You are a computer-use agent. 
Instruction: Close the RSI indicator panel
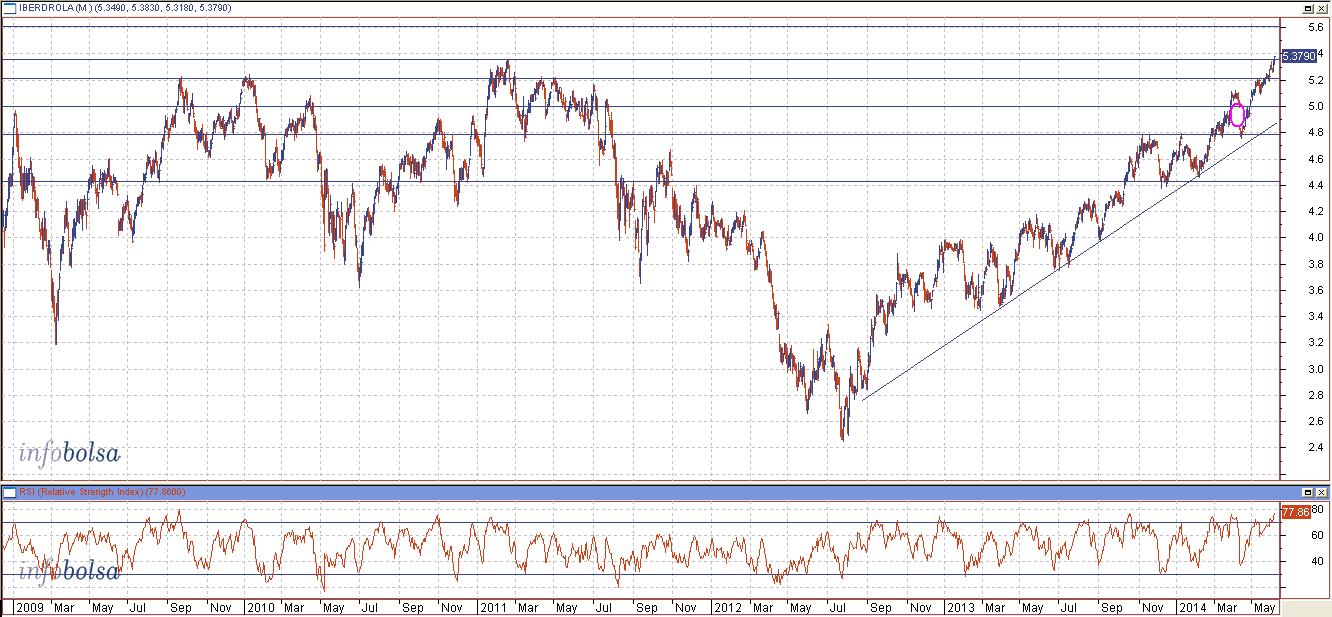1320,492
